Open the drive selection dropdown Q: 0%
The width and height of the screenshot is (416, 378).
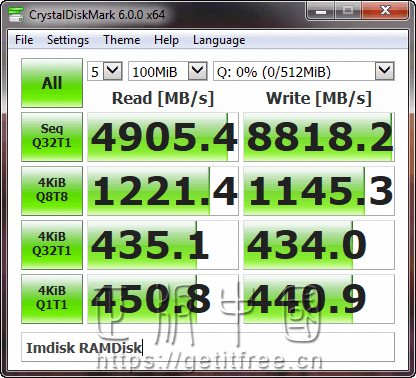(x=304, y=71)
